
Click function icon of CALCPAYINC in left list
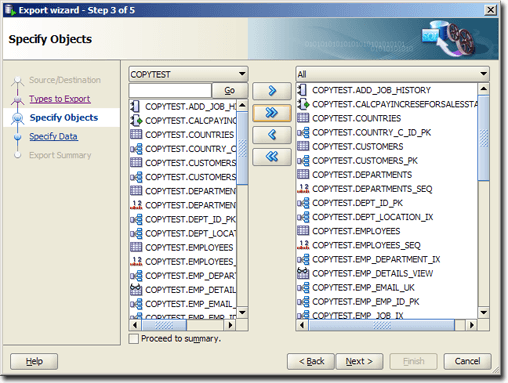[136, 120]
